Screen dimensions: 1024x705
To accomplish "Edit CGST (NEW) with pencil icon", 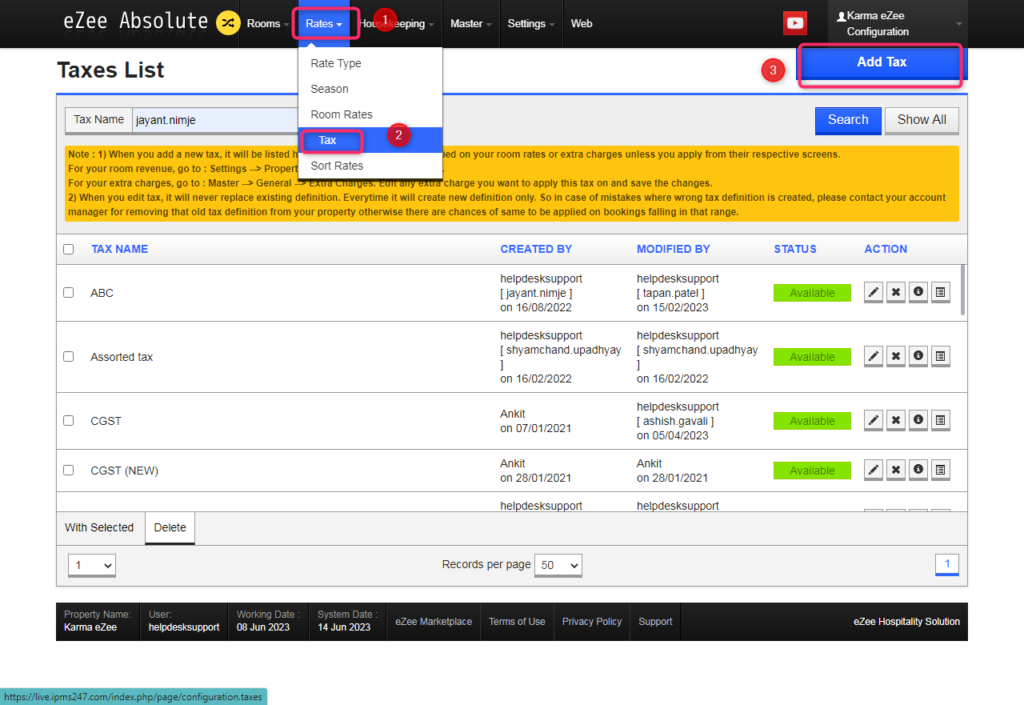I will pos(873,469).
